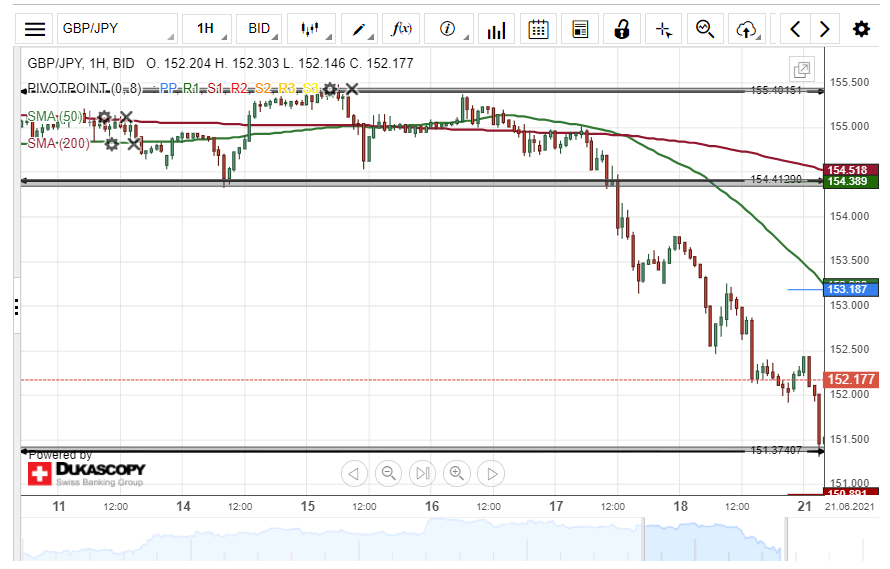Click the 154.518 SMA price tag
Viewport: 890px width, 569px height.
click(x=851, y=170)
